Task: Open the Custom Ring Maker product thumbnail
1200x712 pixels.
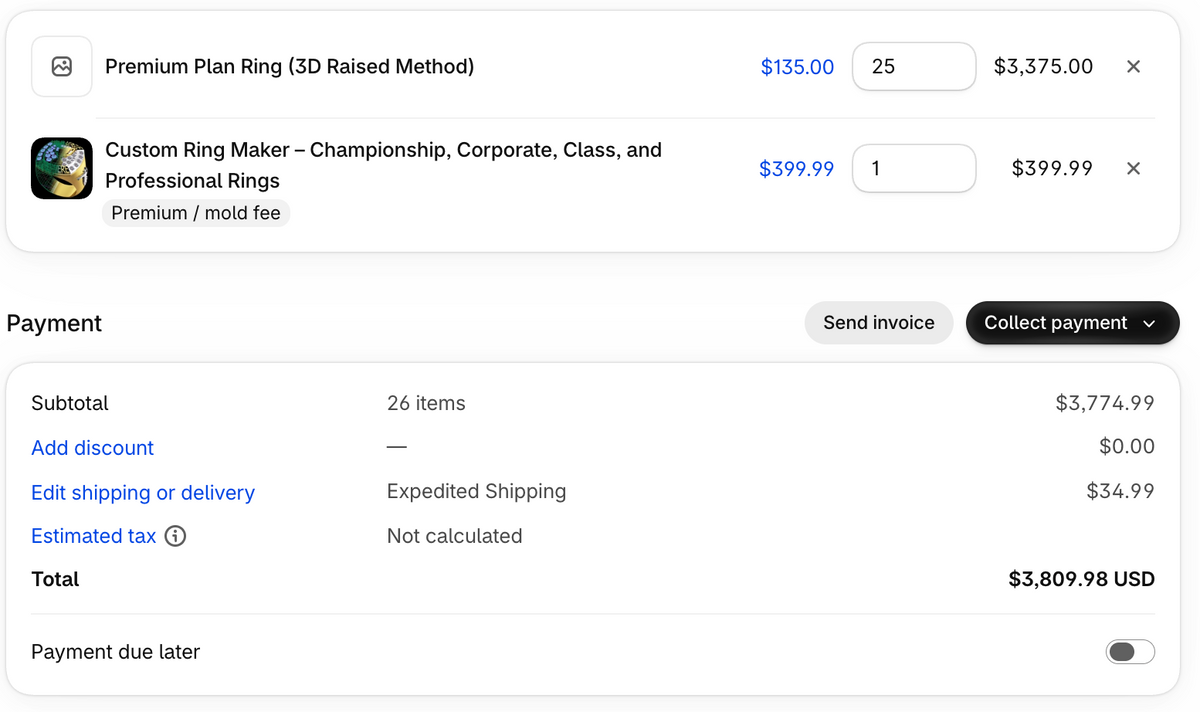Action: 62,168
